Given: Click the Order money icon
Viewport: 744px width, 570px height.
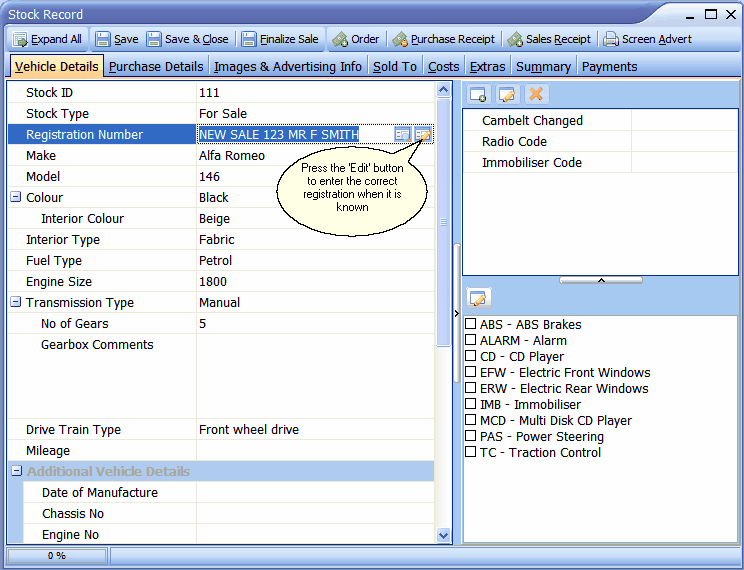Looking at the screenshot, I should click(x=340, y=39).
